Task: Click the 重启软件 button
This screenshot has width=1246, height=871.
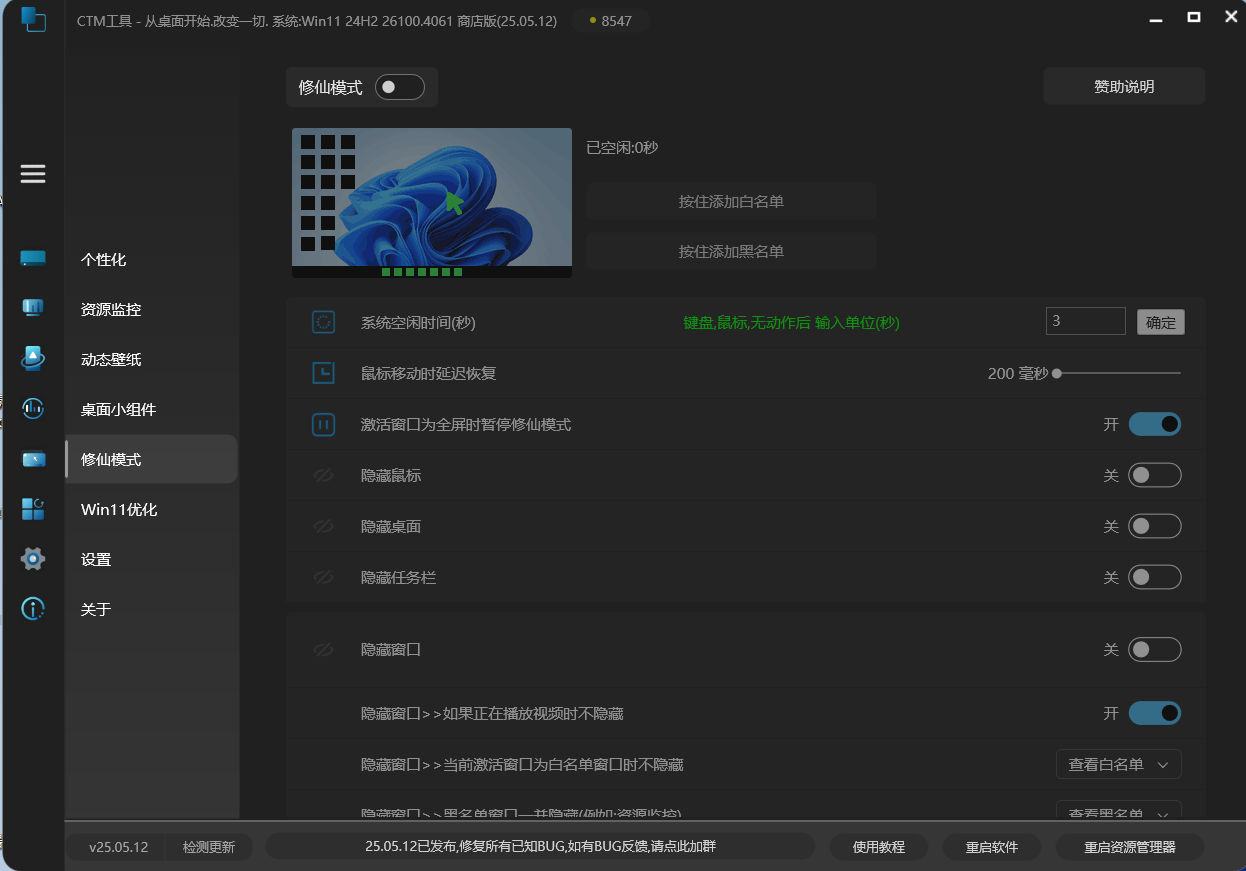Action: [x=992, y=847]
